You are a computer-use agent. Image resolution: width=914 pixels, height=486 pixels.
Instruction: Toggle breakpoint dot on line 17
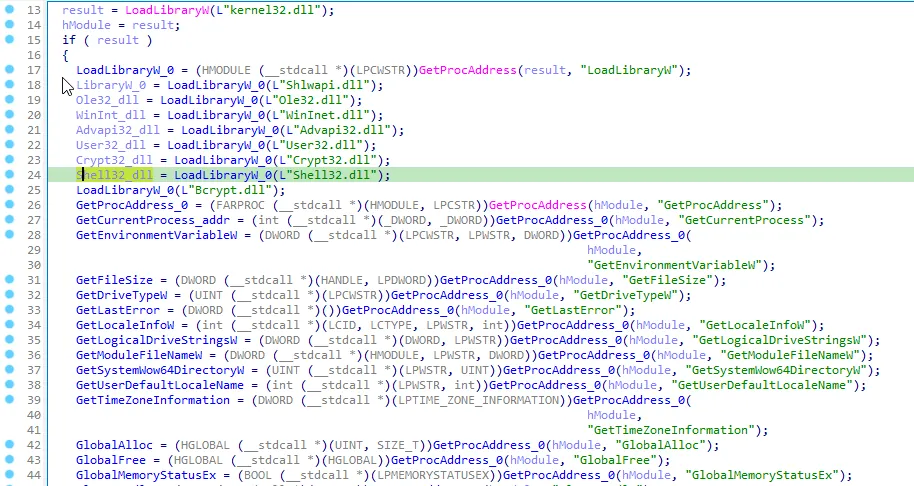(x=9, y=69)
